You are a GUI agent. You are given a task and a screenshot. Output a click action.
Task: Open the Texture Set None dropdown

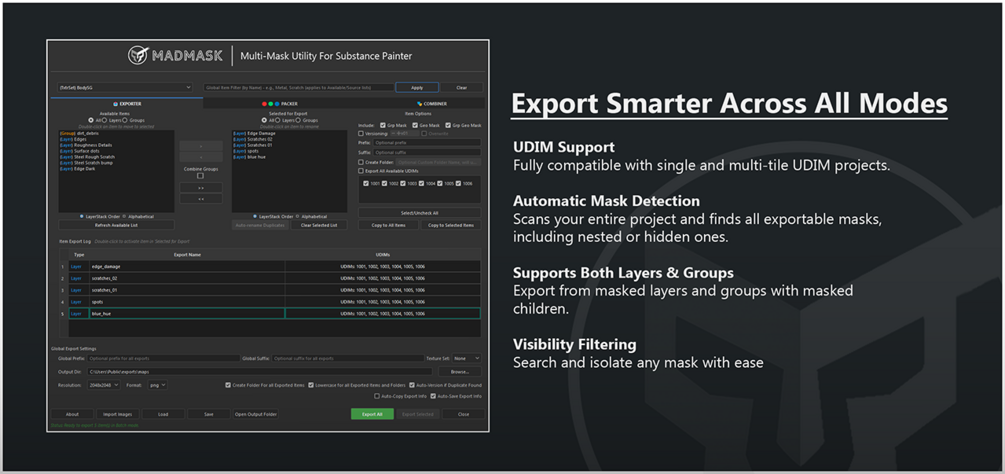(467, 359)
